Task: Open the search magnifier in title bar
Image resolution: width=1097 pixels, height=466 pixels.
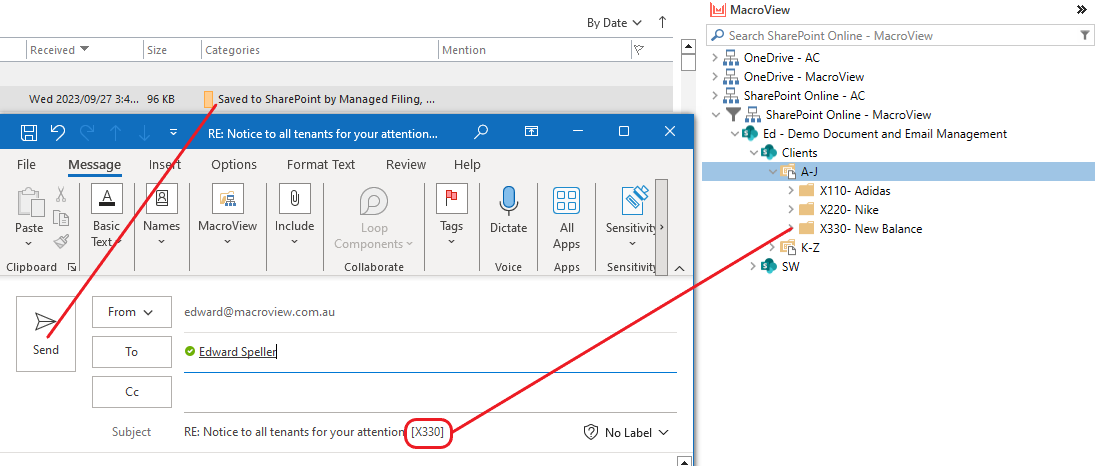Action: (x=481, y=132)
